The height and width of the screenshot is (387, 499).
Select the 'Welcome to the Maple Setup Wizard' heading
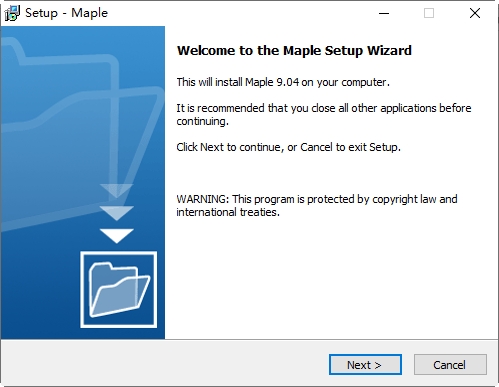click(x=294, y=50)
